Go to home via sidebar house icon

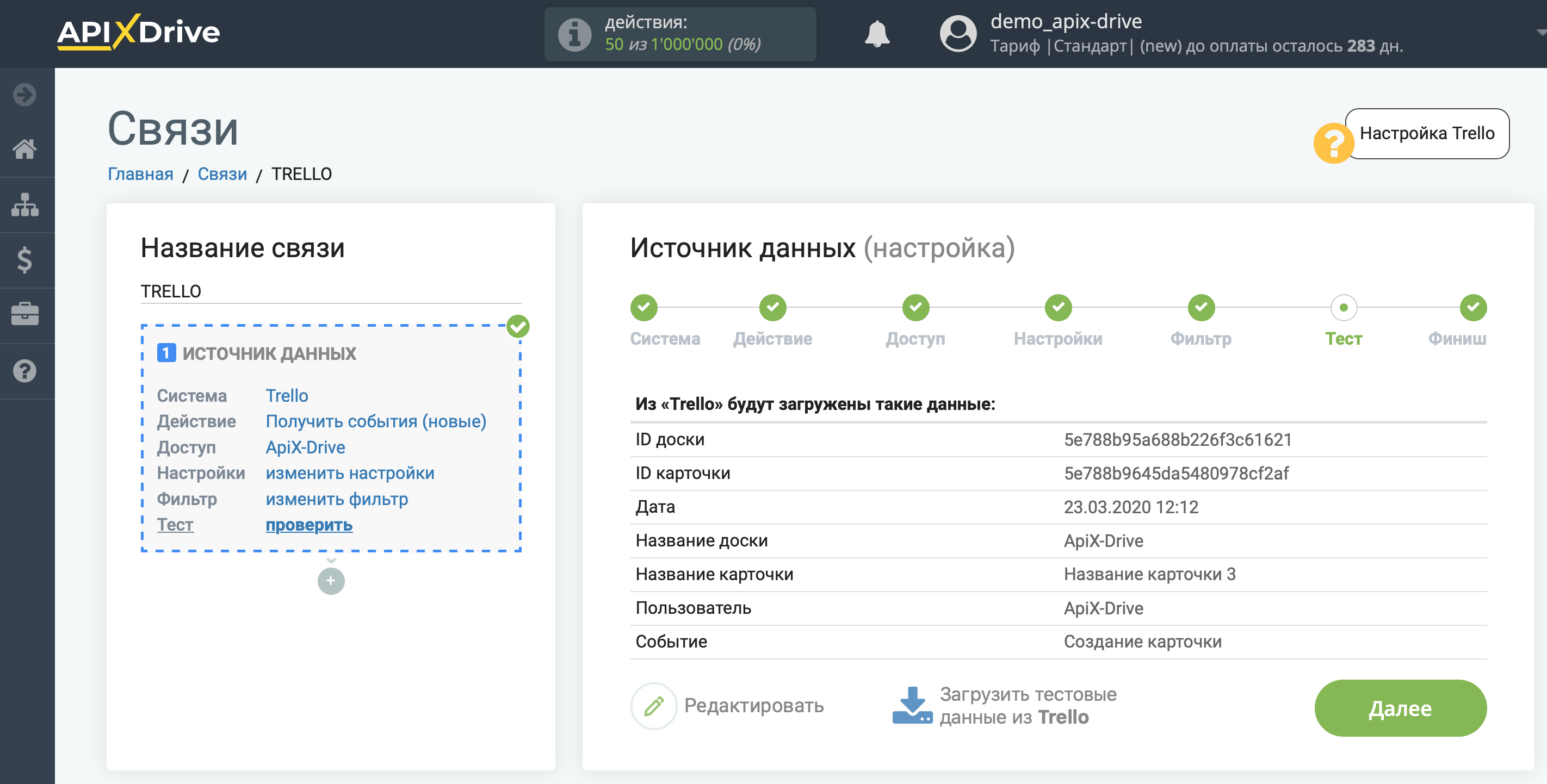pyautogui.click(x=24, y=149)
